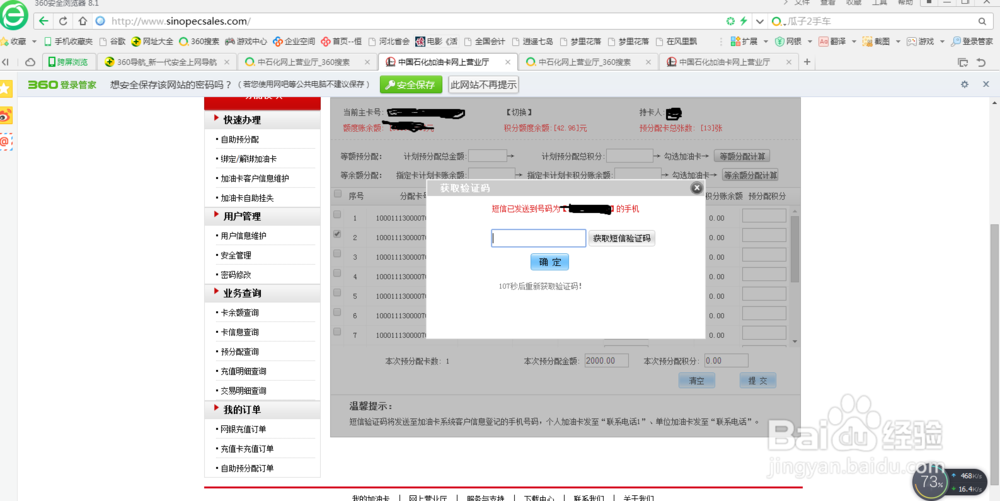Viewport: 1000px width, 501px height.
Task: Switch to 跨屏浏览 tab
Action: (69, 62)
